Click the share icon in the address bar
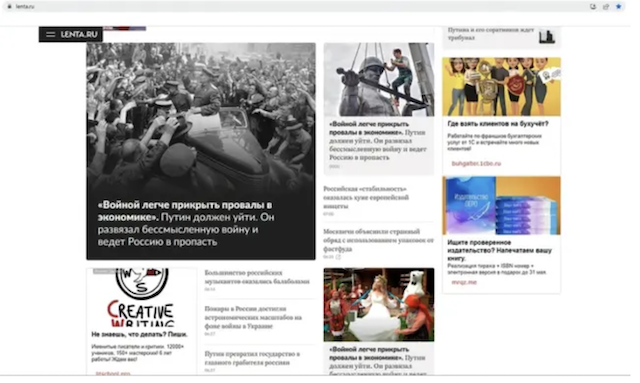Viewport: 640px width, 383px height. pyautogui.click(x=606, y=7)
